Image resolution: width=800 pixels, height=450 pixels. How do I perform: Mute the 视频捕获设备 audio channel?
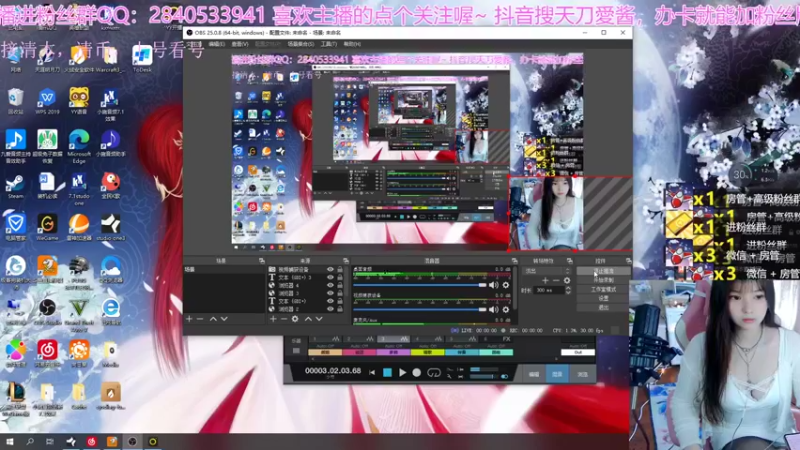coord(493,309)
